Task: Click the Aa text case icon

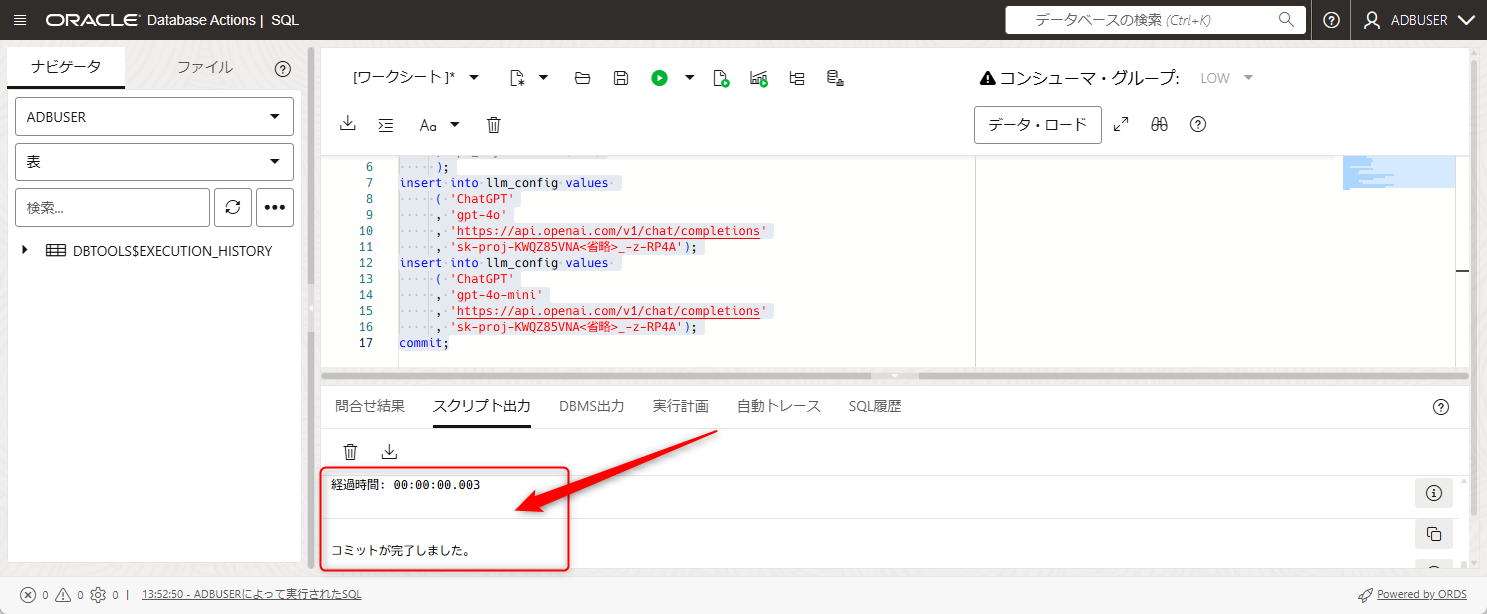Action: [x=428, y=125]
